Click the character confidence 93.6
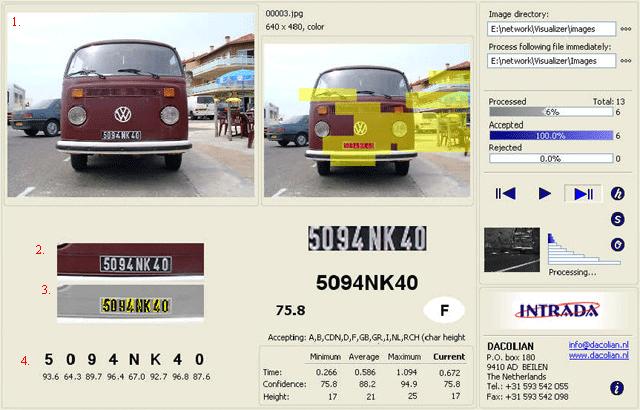640x410 pixels. click(x=50, y=377)
